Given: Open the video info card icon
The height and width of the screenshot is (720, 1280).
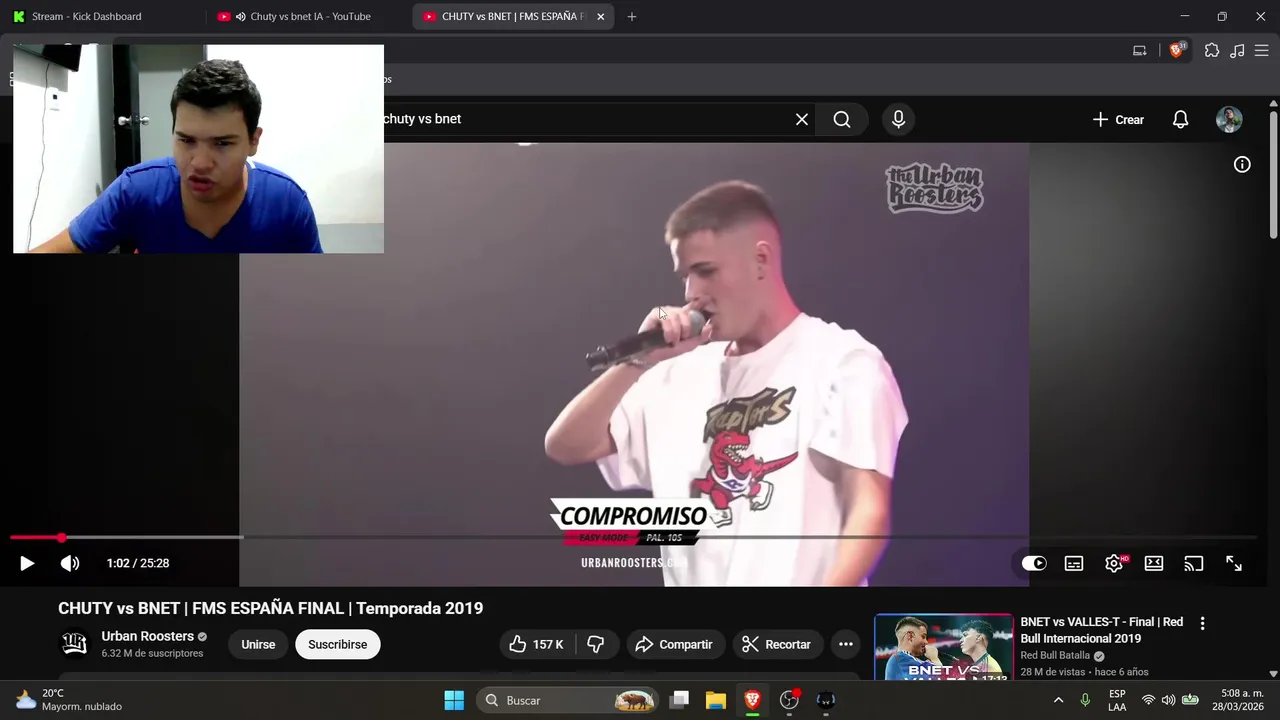Looking at the screenshot, I should tap(1242, 165).
